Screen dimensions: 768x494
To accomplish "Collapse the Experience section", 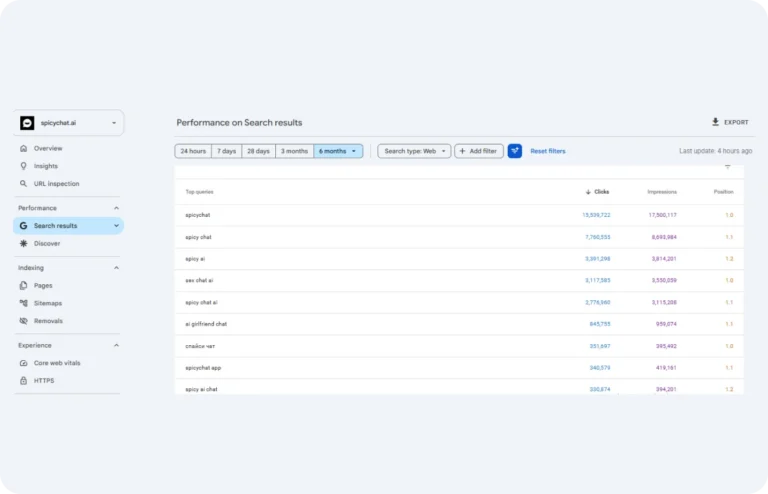I will tap(116, 345).
